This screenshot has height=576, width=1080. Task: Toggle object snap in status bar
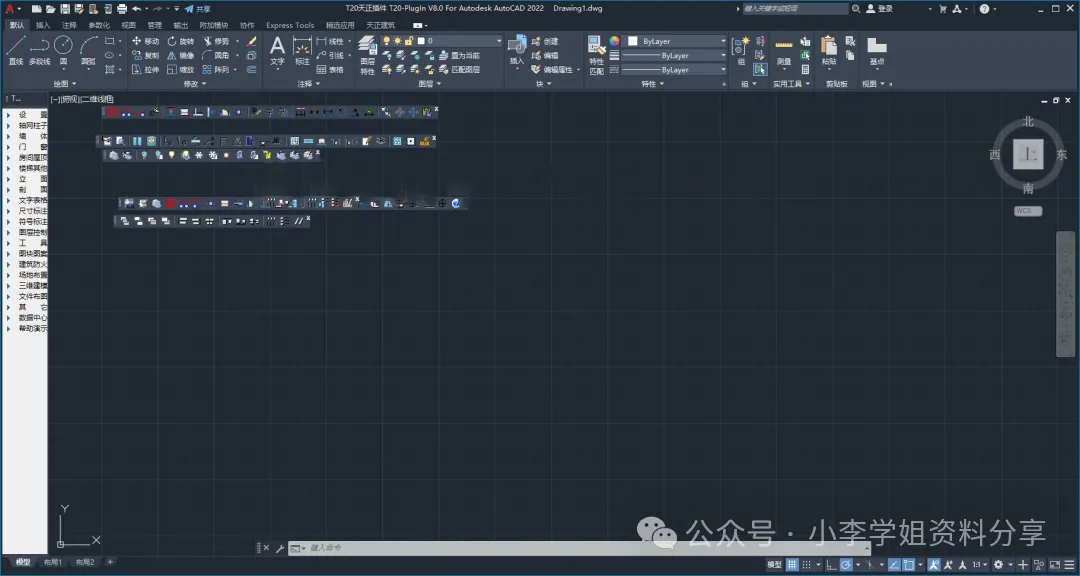(909, 565)
